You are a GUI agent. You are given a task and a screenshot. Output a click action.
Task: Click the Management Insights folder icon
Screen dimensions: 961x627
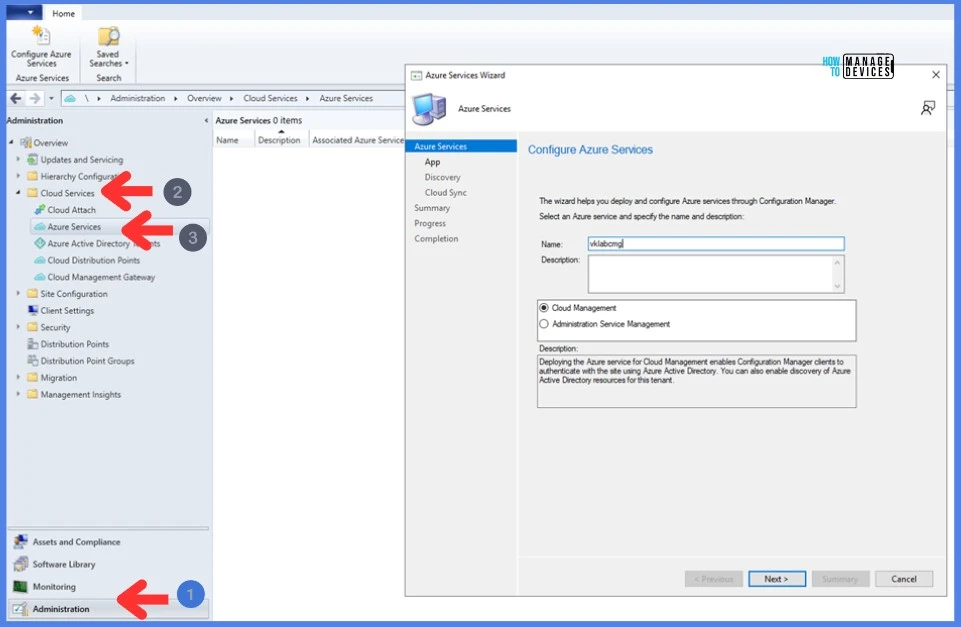(x=32, y=395)
